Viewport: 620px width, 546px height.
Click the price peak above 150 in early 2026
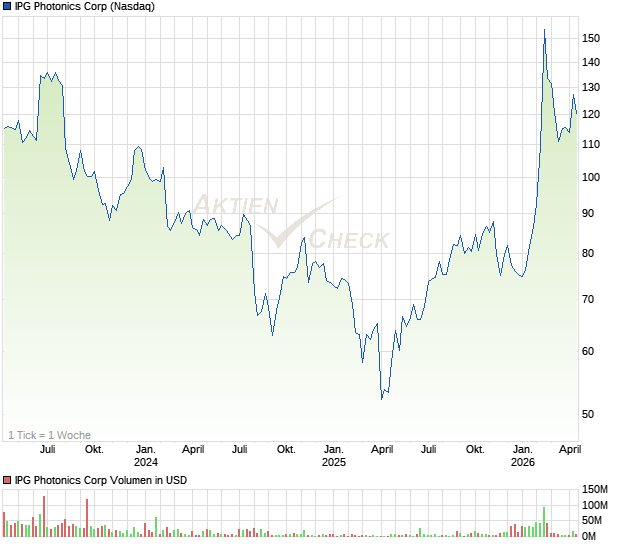click(x=544, y=30)
